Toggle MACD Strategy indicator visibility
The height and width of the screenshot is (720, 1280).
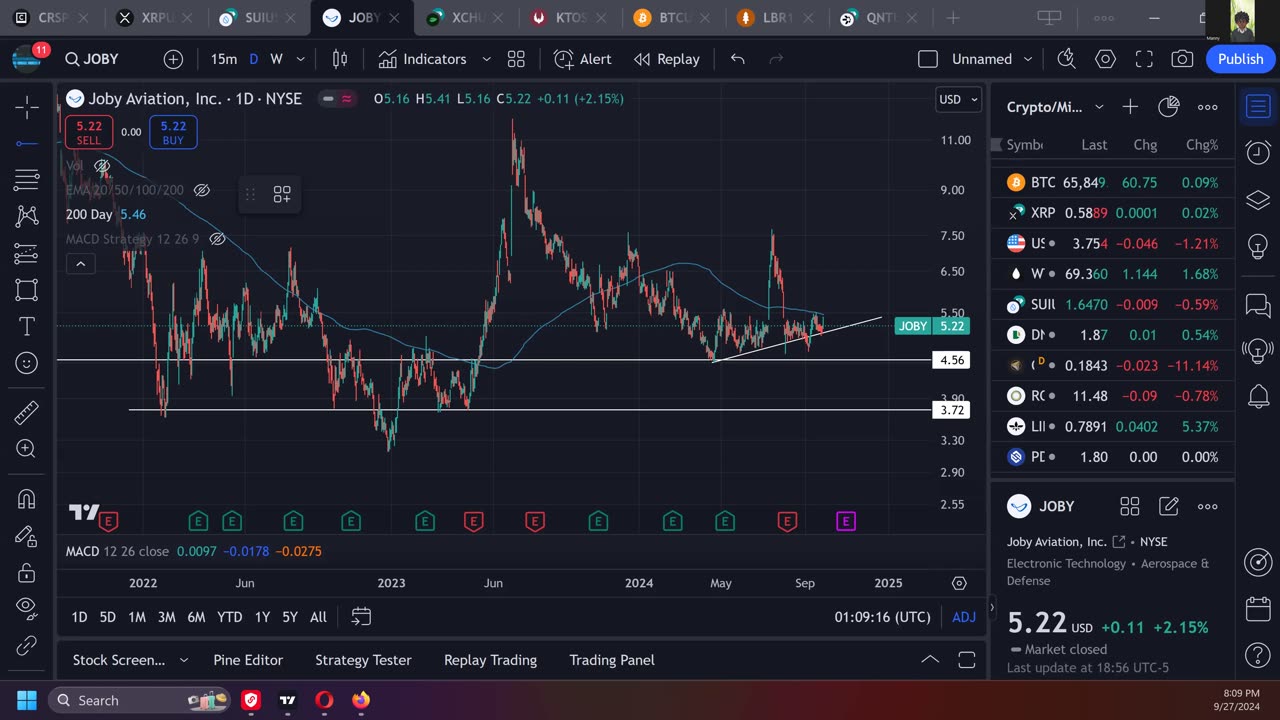point(217,239)
